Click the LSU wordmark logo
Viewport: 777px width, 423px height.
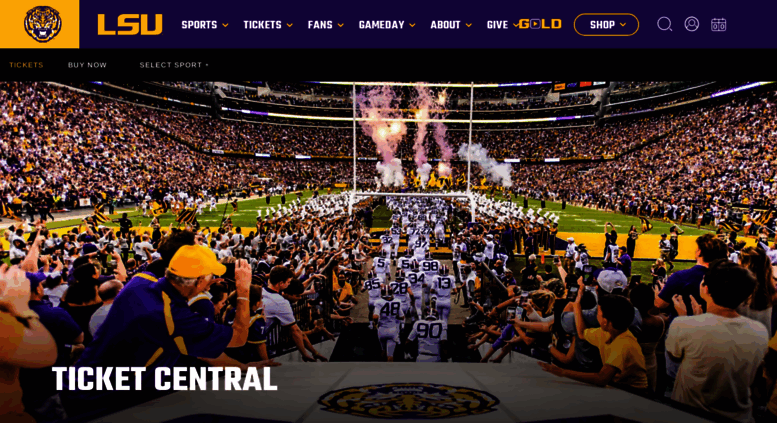tap(130, 24)
